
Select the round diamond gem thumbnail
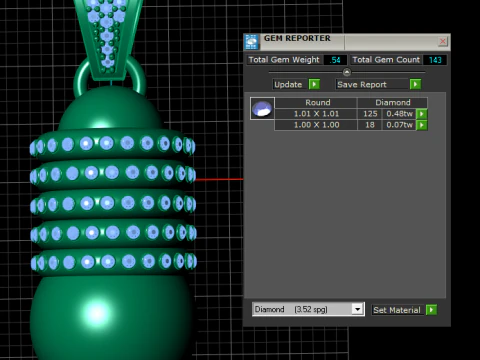coord(262,108)
